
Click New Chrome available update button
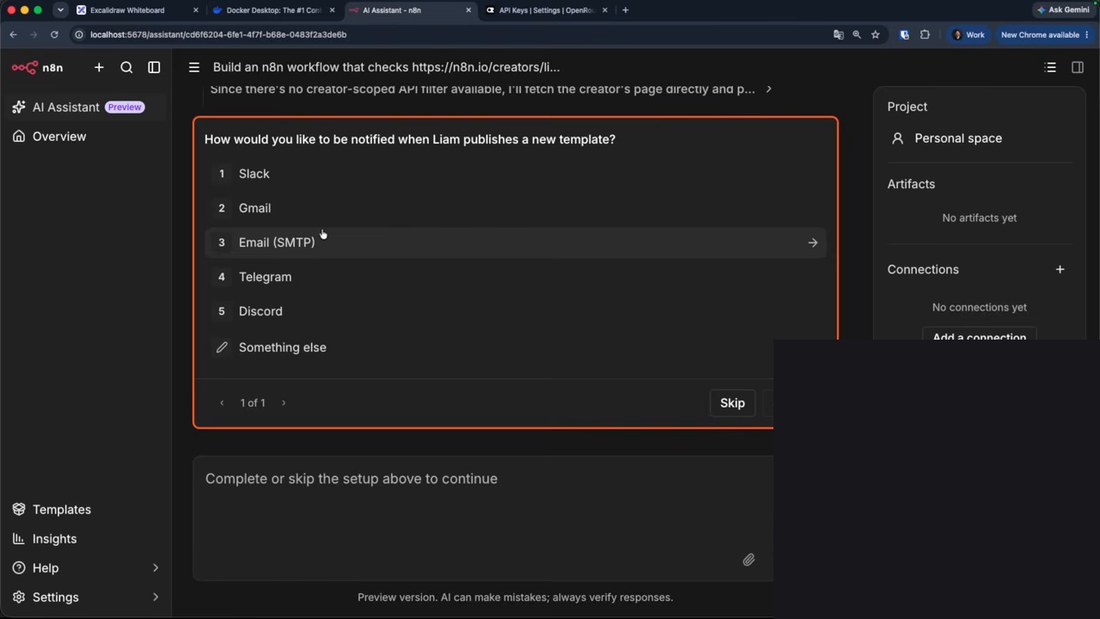coord(1044,34)
